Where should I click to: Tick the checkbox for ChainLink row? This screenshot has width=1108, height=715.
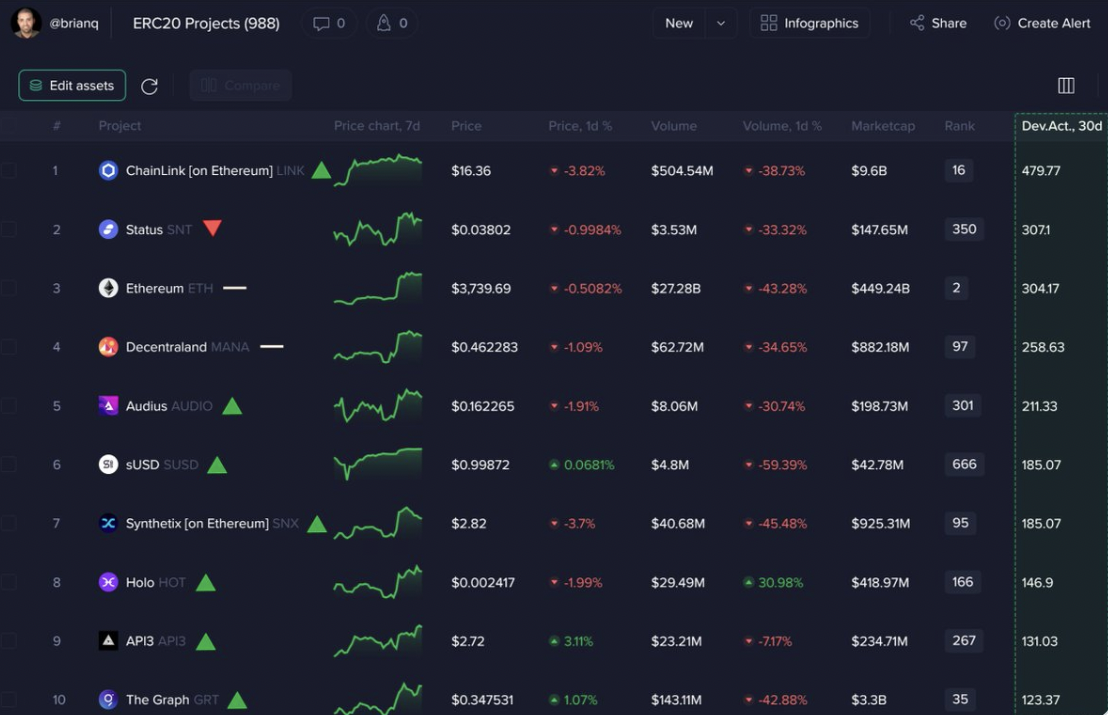8,170
